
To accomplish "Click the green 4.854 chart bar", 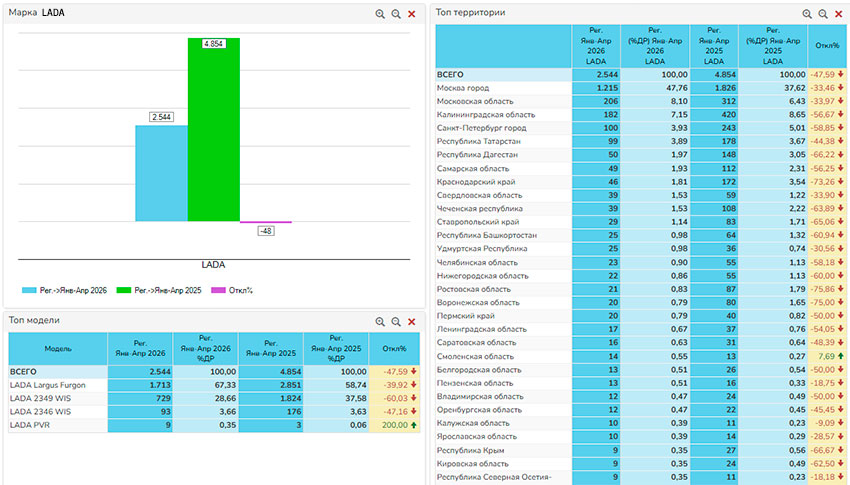I will click(214, 130).
